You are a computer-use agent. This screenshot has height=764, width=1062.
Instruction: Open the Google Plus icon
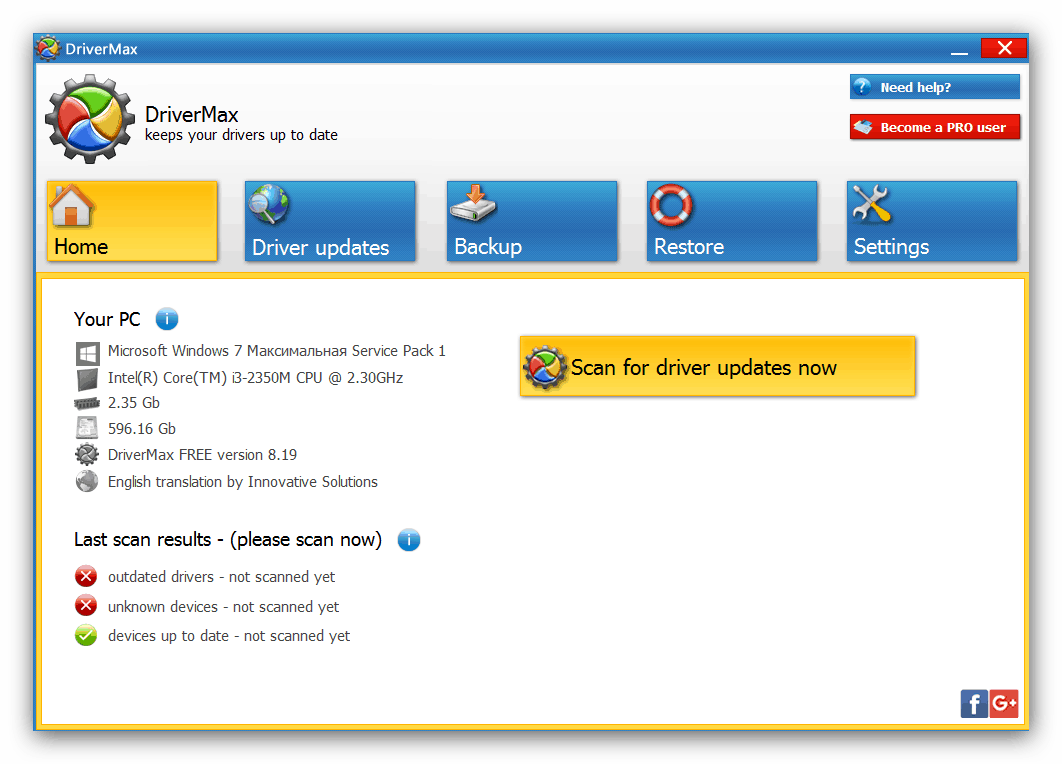click(x=1004, y=703)
